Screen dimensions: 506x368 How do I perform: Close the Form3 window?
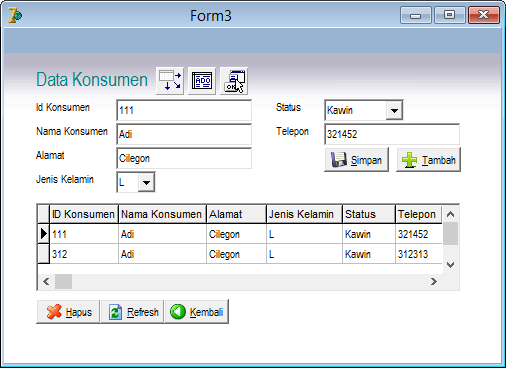pos(484,15)
